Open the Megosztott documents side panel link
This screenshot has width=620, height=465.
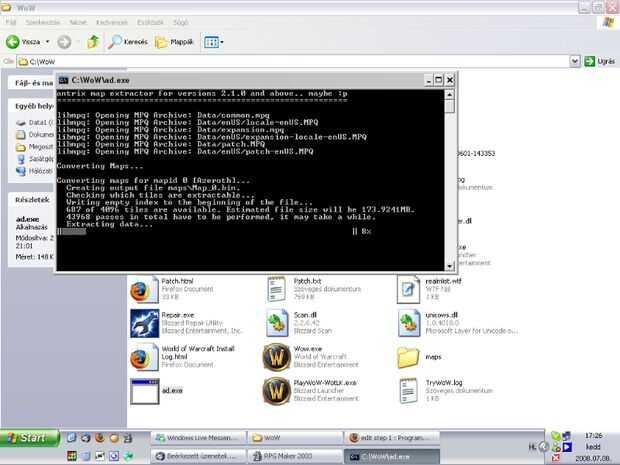(x=35, y=147)
